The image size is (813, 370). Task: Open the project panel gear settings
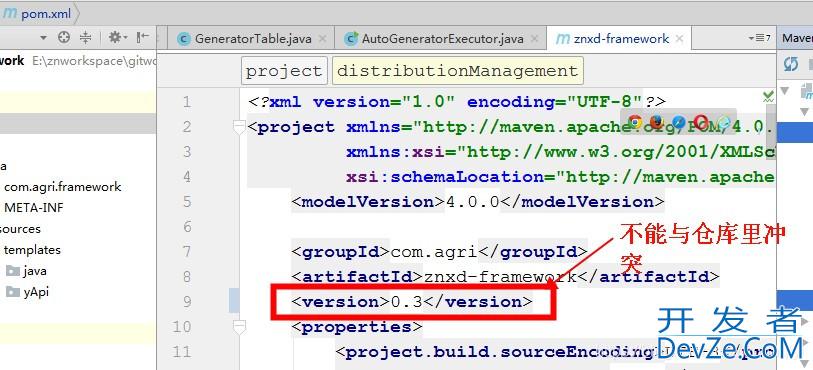(116, 37)
